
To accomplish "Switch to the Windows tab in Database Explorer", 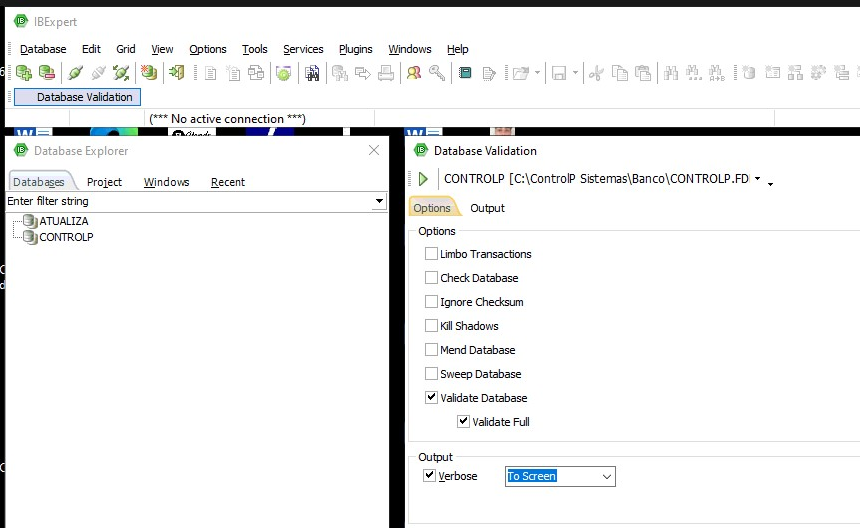I will 166,182.
